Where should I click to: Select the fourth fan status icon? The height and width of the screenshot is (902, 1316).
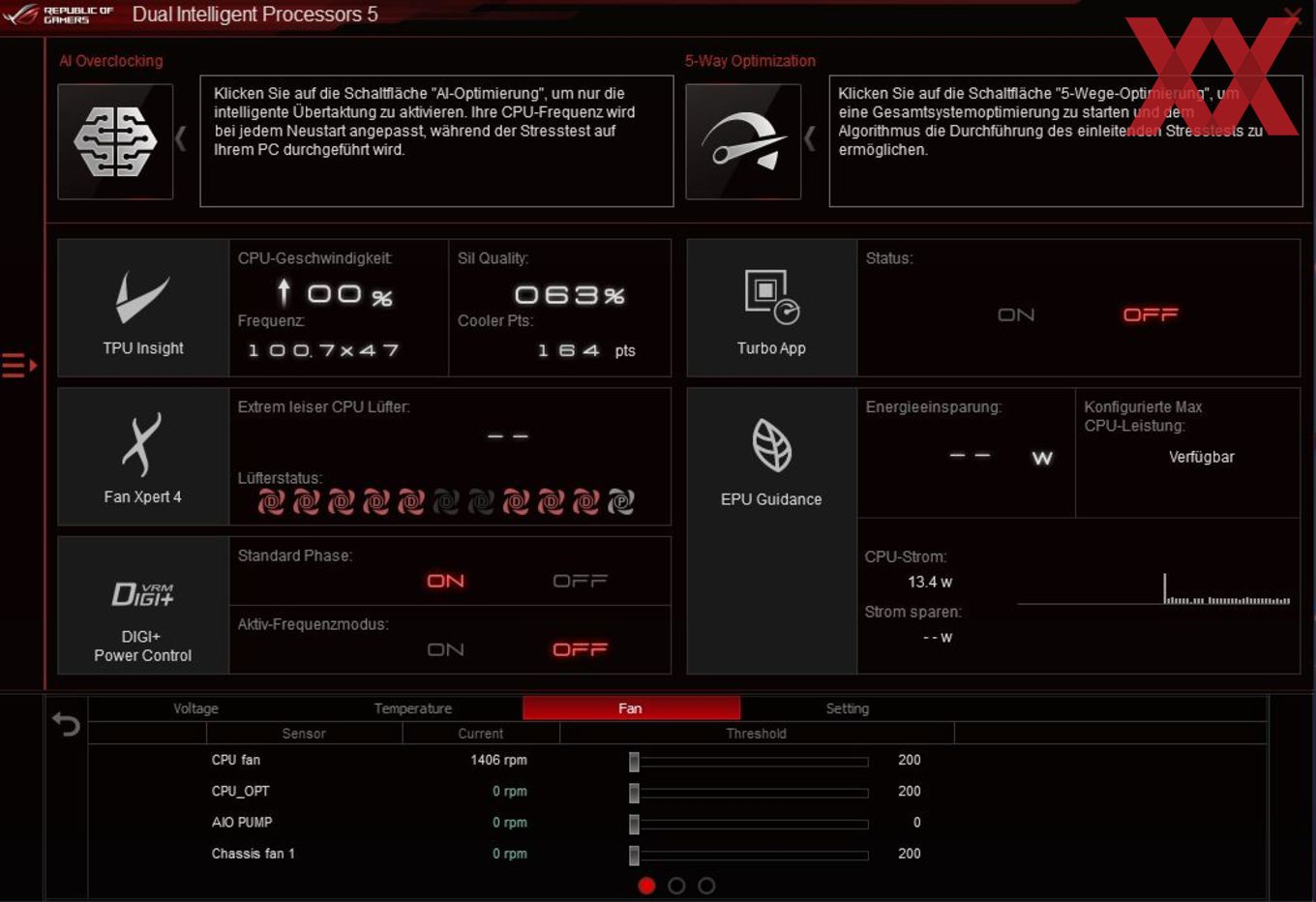[x=375, y=501]
